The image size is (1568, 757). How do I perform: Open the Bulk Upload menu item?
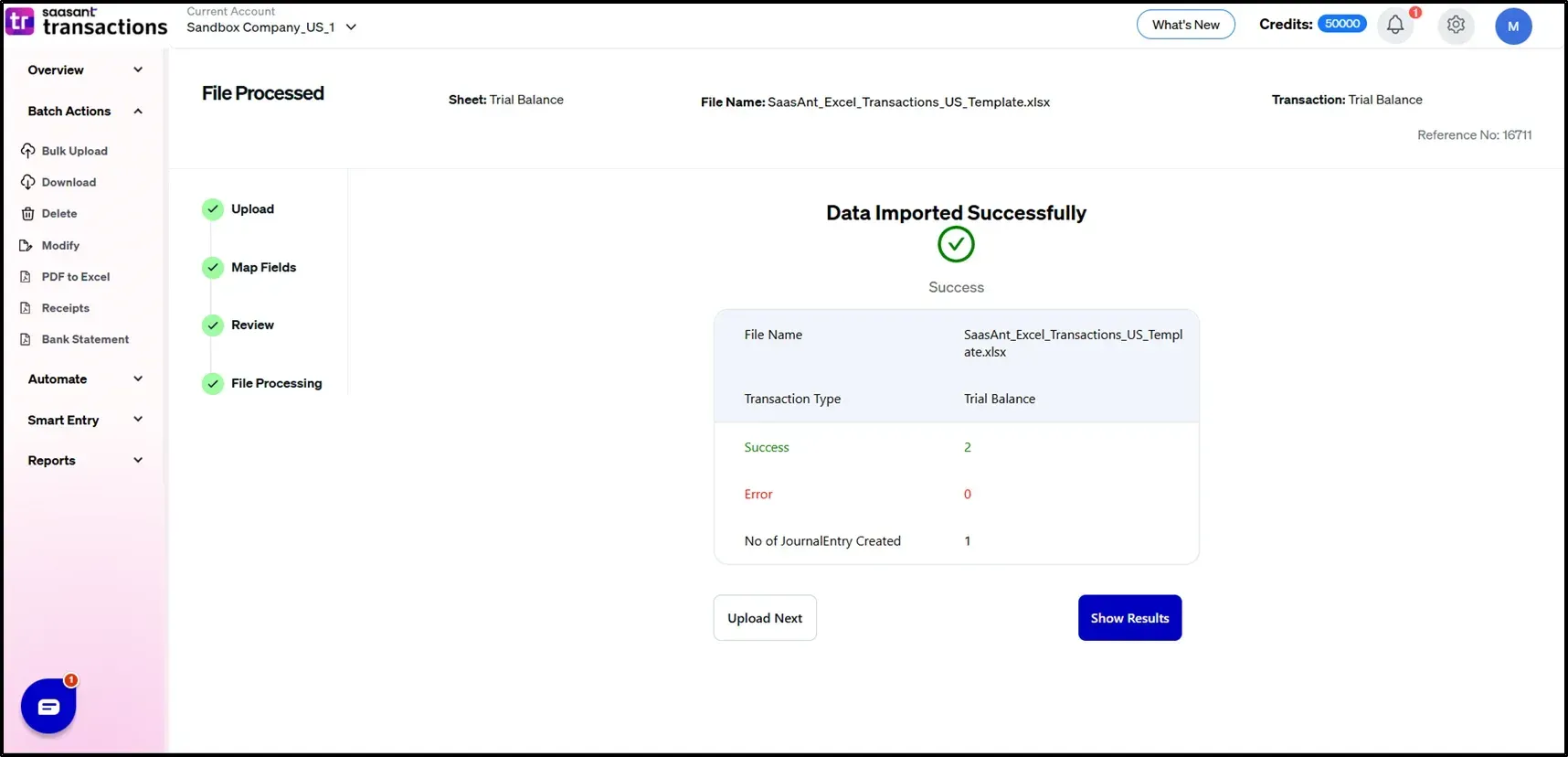74,151
